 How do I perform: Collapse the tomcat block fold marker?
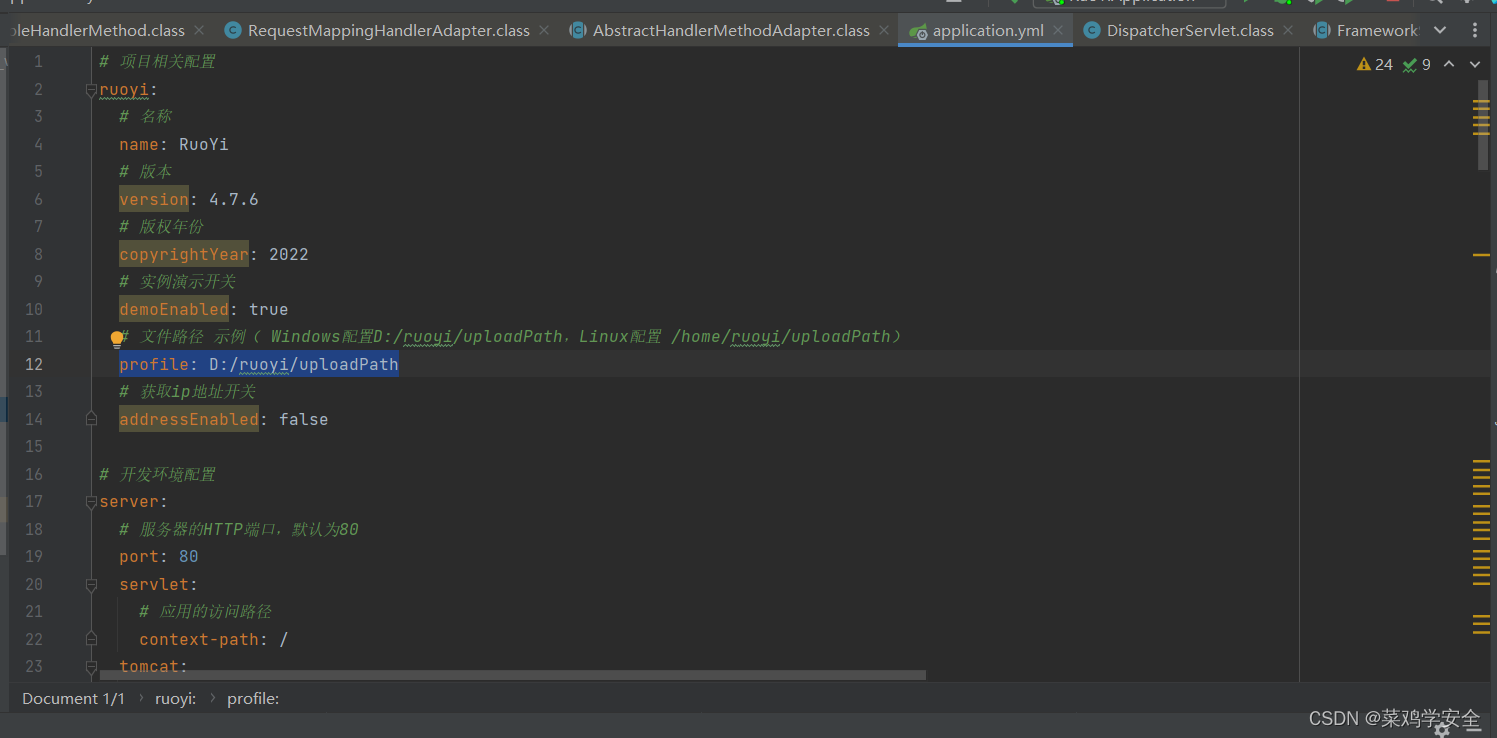click(x=91, y=666)
